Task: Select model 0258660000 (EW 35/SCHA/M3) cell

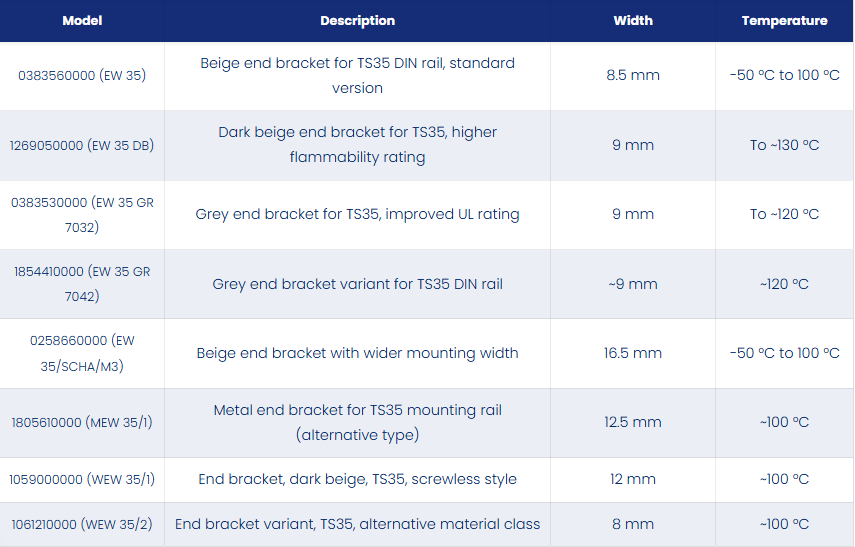Action: (82, 353)
